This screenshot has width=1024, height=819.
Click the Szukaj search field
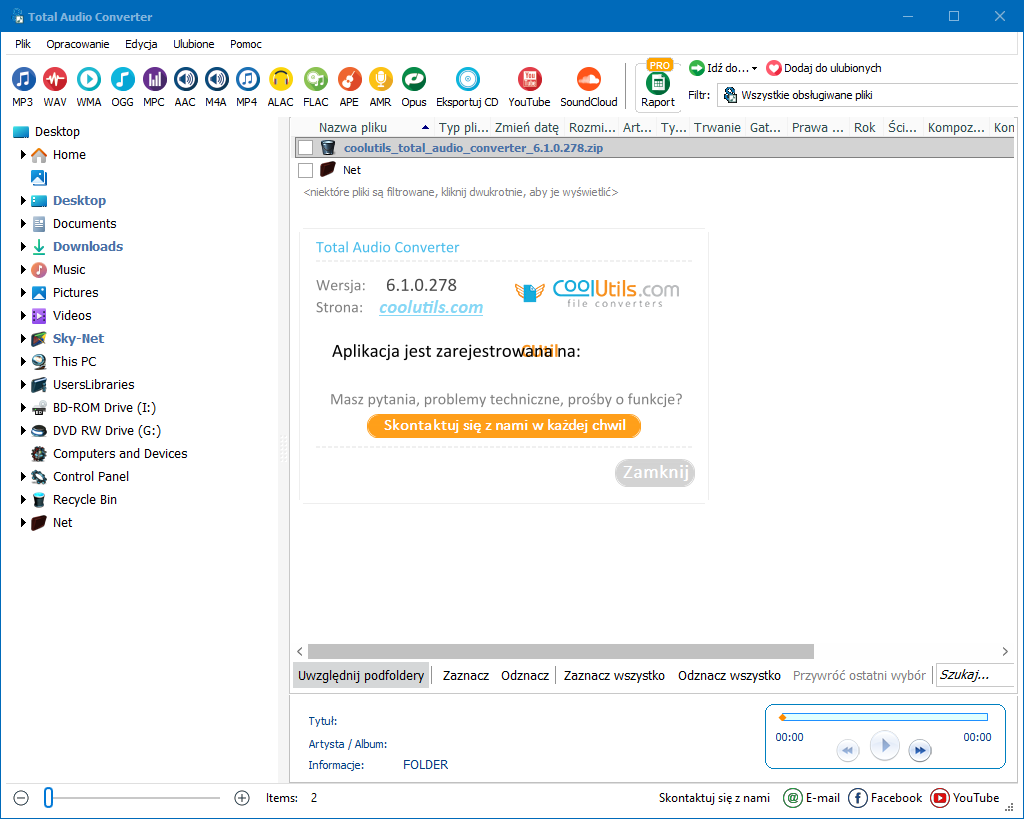tap(975, 675)
